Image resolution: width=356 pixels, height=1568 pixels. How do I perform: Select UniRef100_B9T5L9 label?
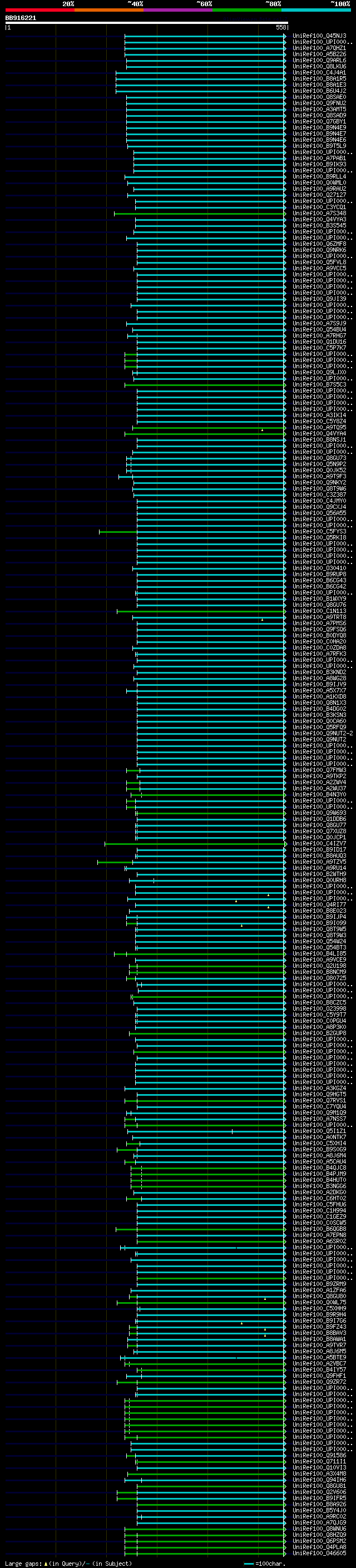(319, 146)
